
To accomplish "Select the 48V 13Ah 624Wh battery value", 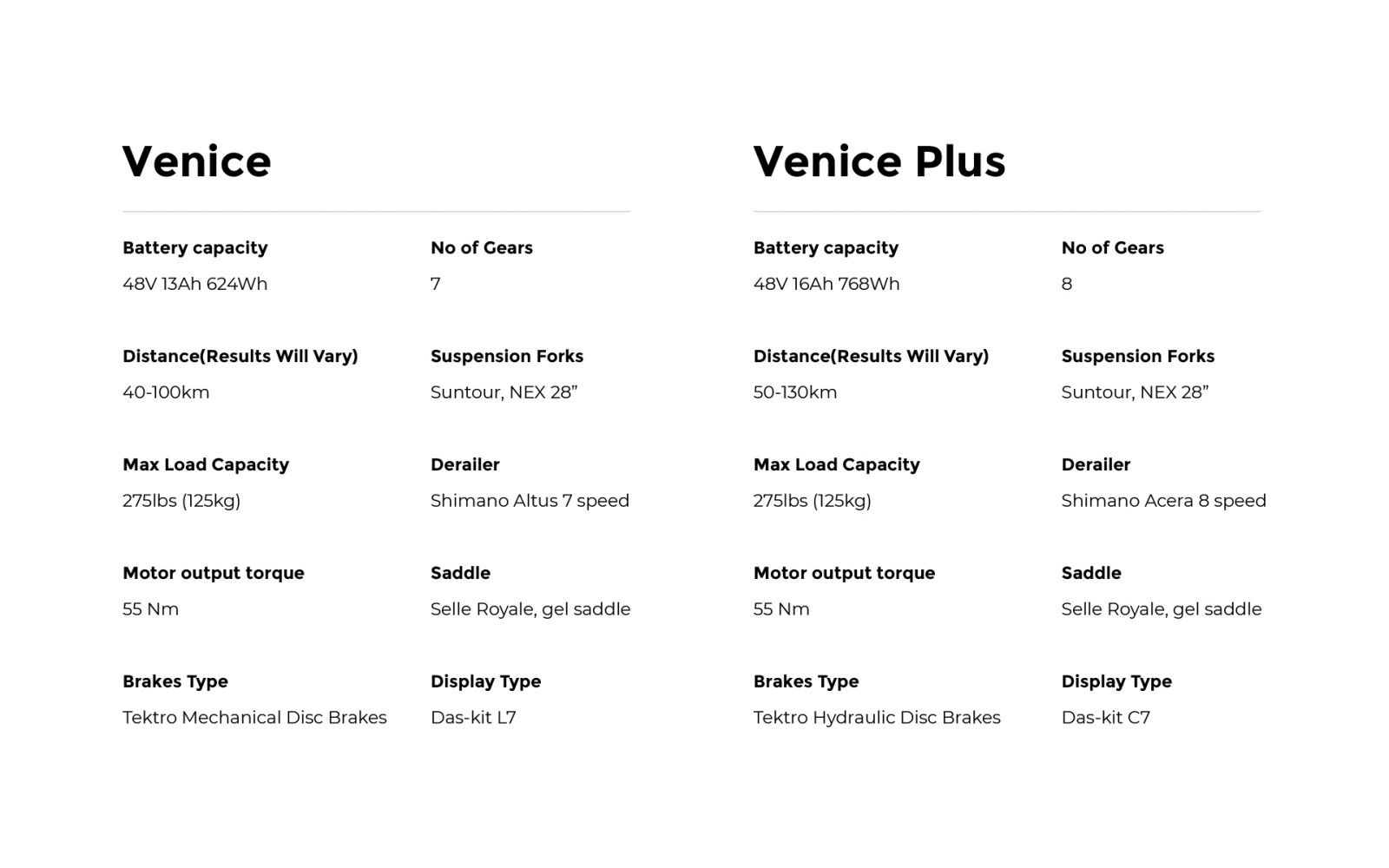I will click(x=194, y=284).
